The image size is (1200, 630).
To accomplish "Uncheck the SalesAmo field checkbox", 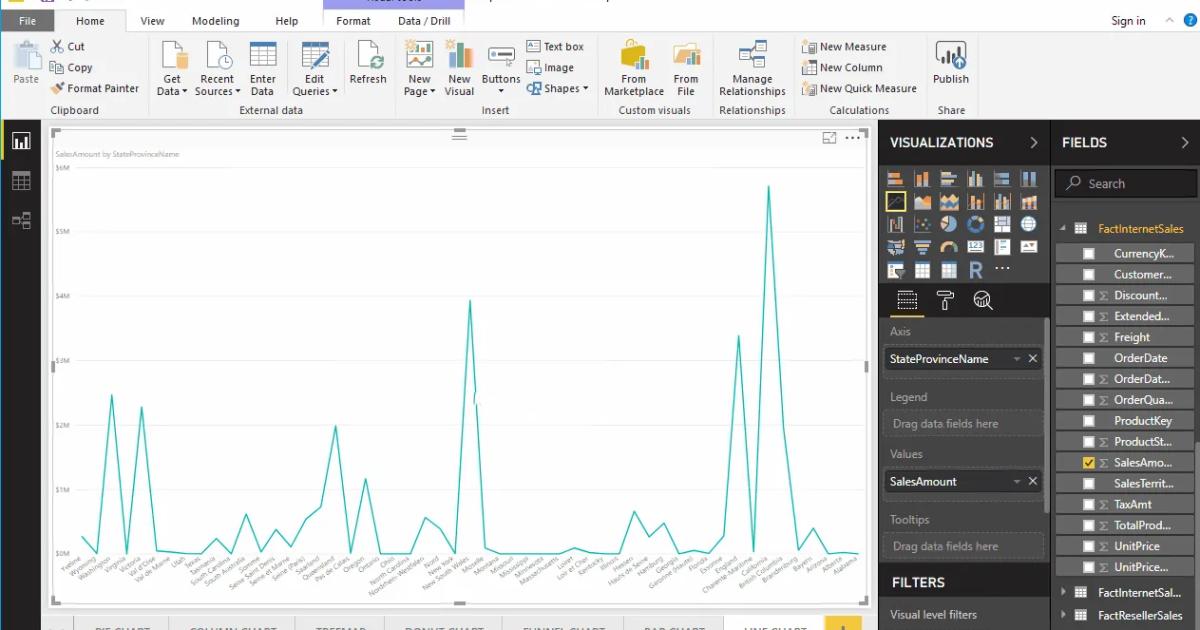I will (1089, 462).
